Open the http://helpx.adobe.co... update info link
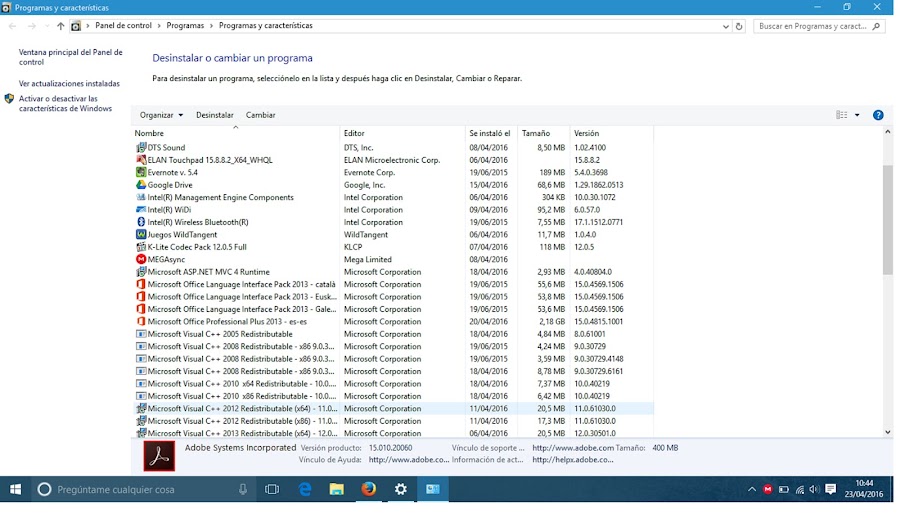 click(x=572, y=460)
